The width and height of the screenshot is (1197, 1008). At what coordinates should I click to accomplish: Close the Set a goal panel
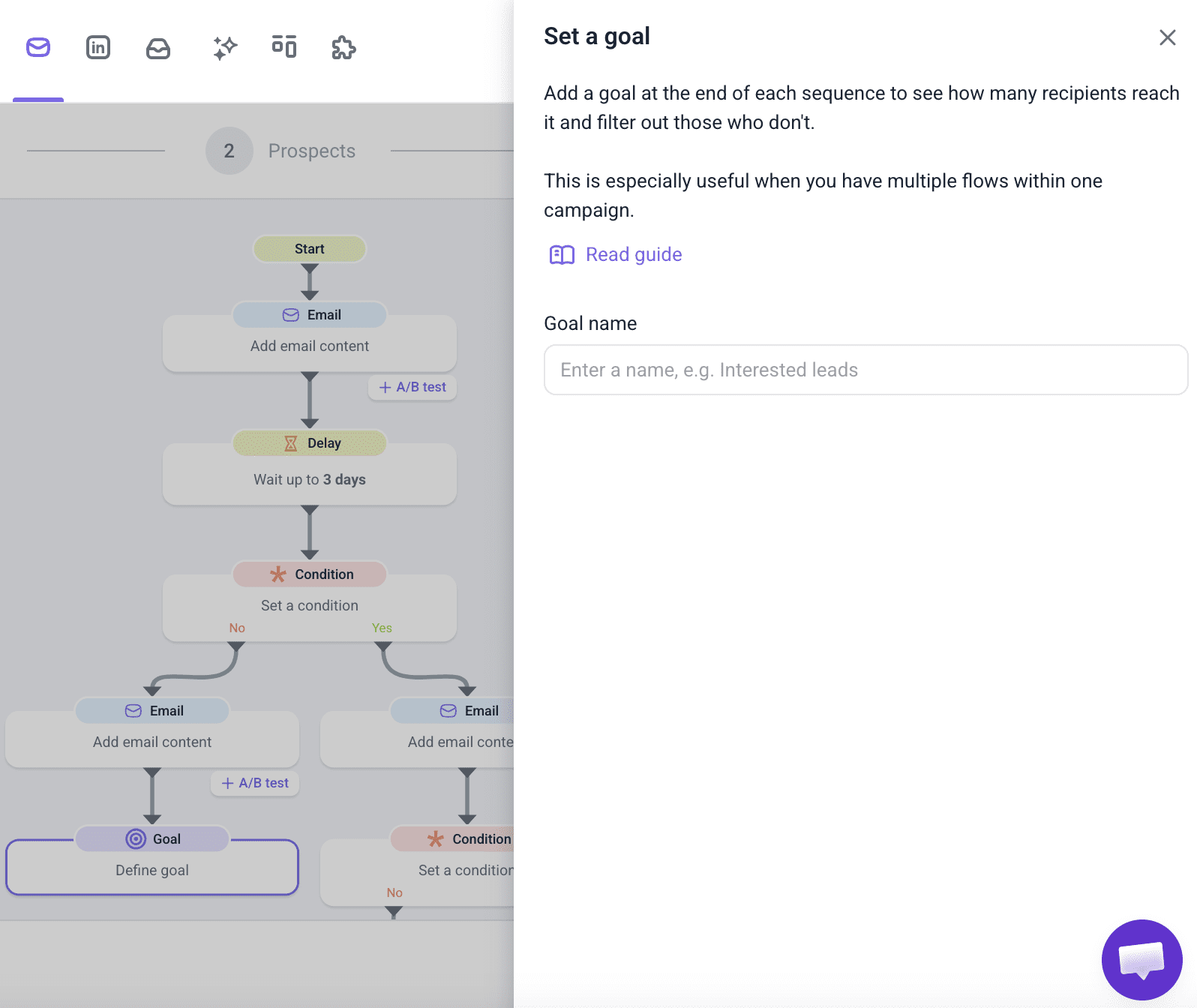coord(1167,37)
